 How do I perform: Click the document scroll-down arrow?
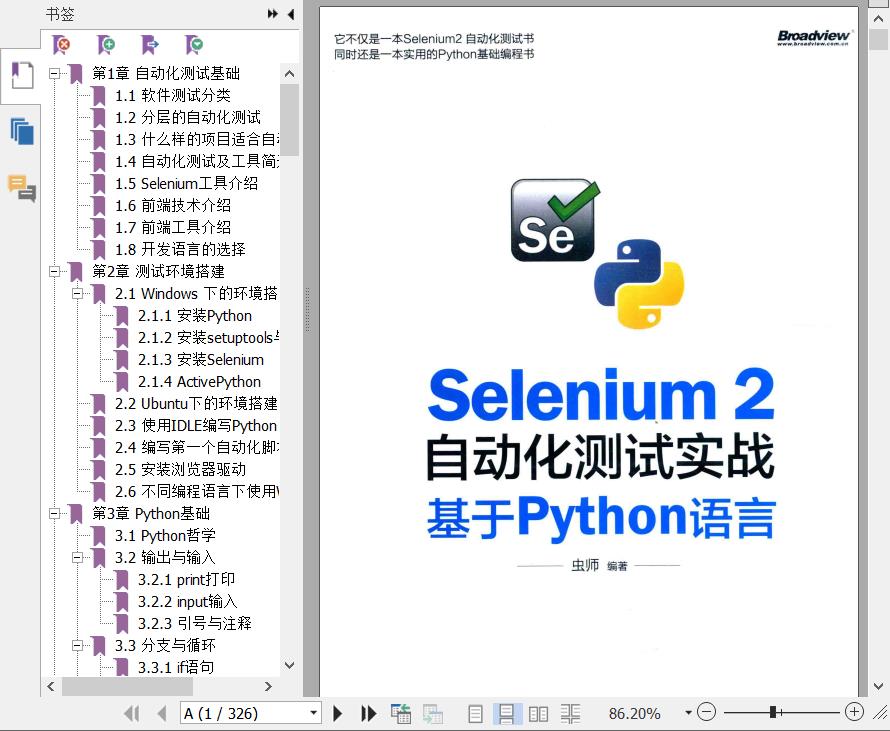[878, 686]
